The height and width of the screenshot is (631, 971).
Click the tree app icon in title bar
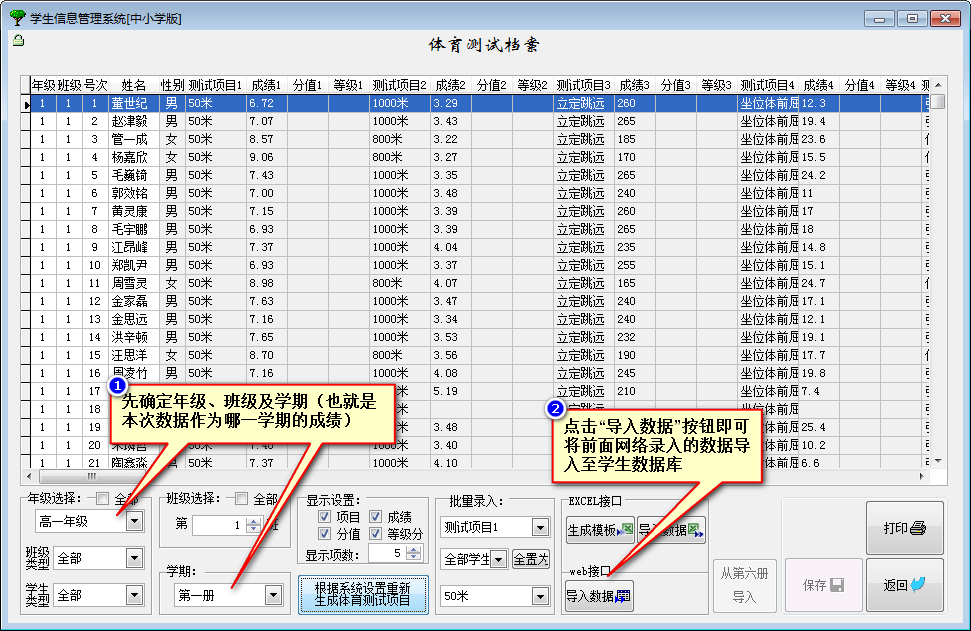tap(16, 17)
